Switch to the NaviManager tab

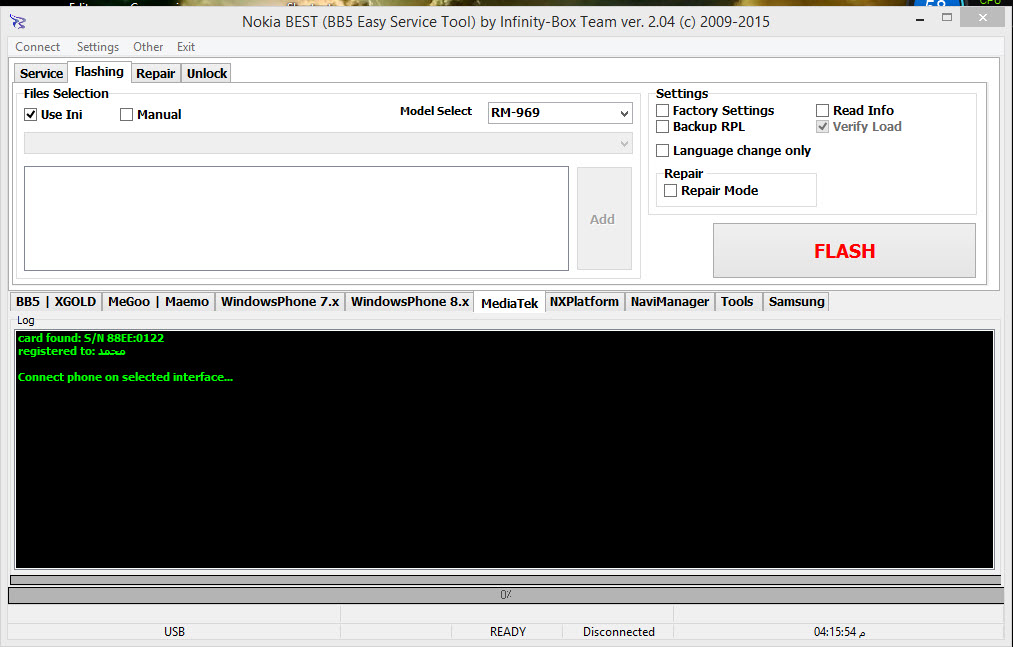pyautogui.click(x=670, y=302)
